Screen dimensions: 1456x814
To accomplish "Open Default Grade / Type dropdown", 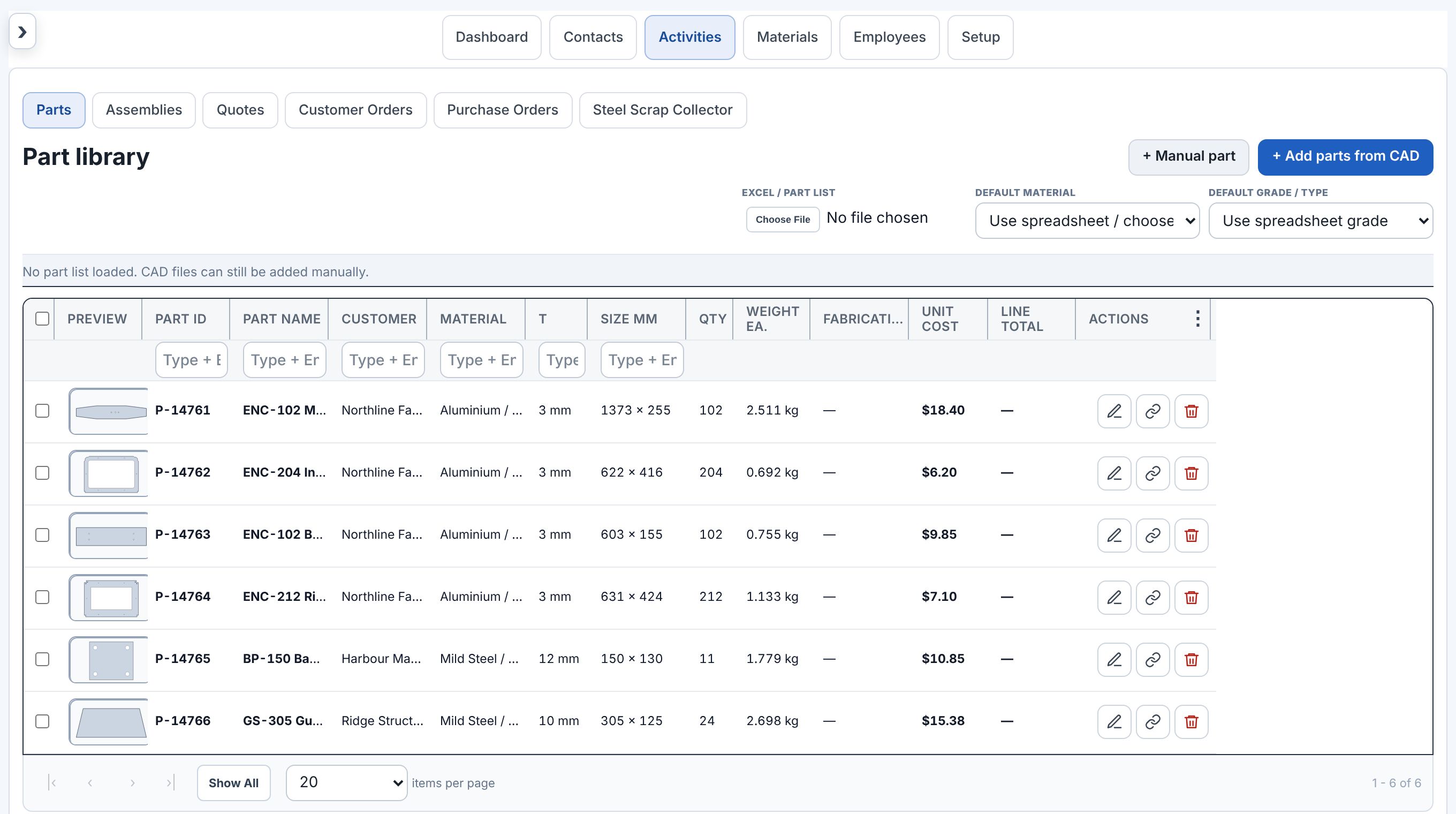I will click(1321, 221).
